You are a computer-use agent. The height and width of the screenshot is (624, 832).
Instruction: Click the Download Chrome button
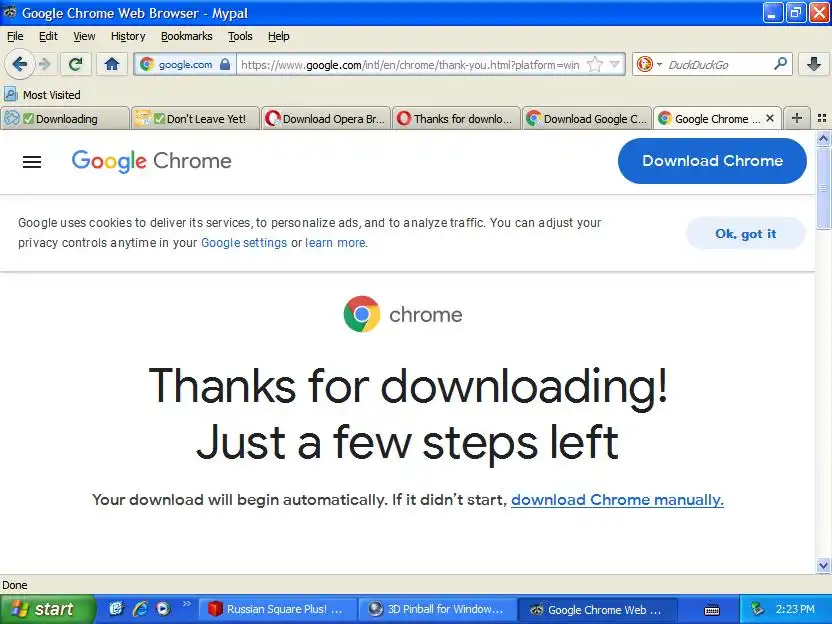[712, 161]
